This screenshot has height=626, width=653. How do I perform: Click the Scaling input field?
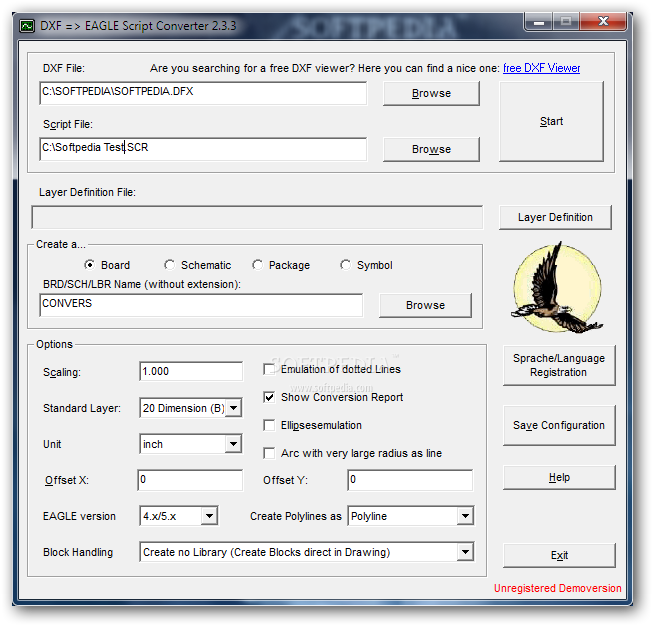[x=191, y=371]
